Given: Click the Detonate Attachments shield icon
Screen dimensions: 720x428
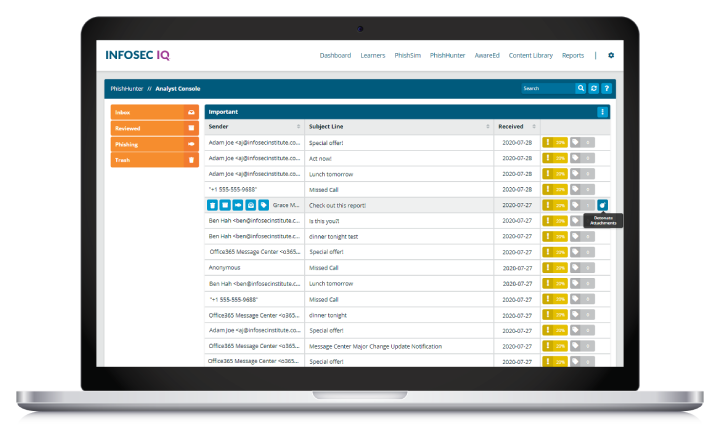Looking at the screenshot, I should coord(602,205).
